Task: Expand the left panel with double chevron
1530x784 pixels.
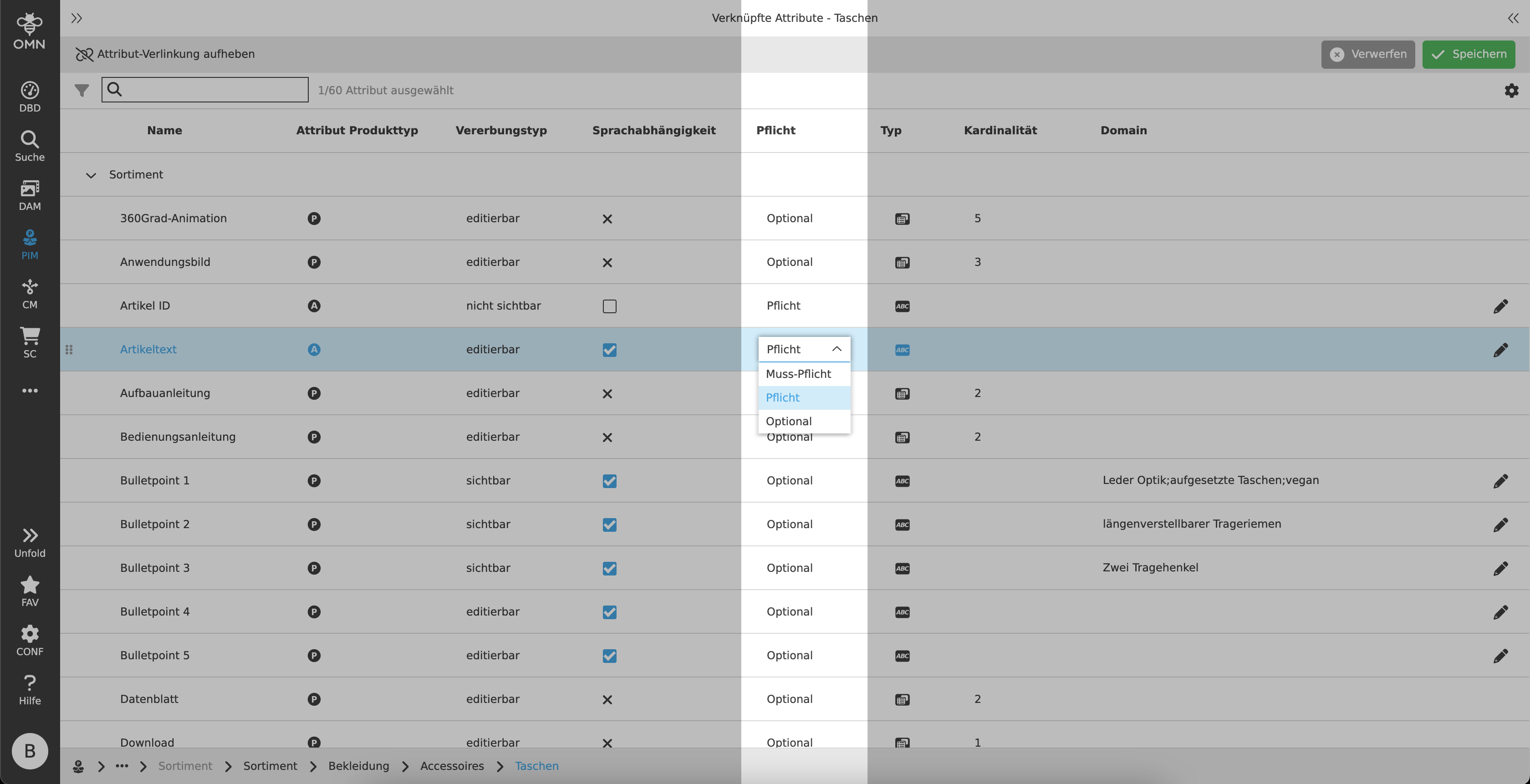Action: (x=76, y=18)
